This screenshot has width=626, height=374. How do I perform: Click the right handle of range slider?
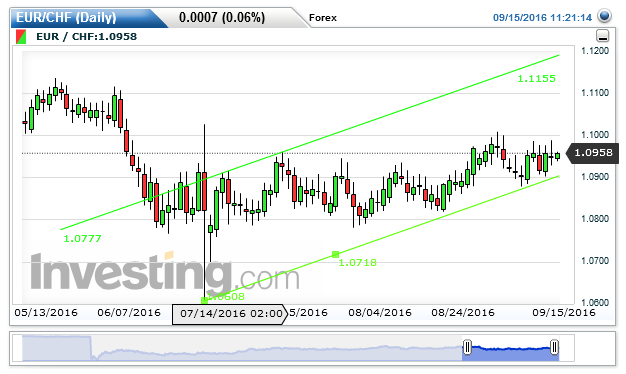click(554, 347)
